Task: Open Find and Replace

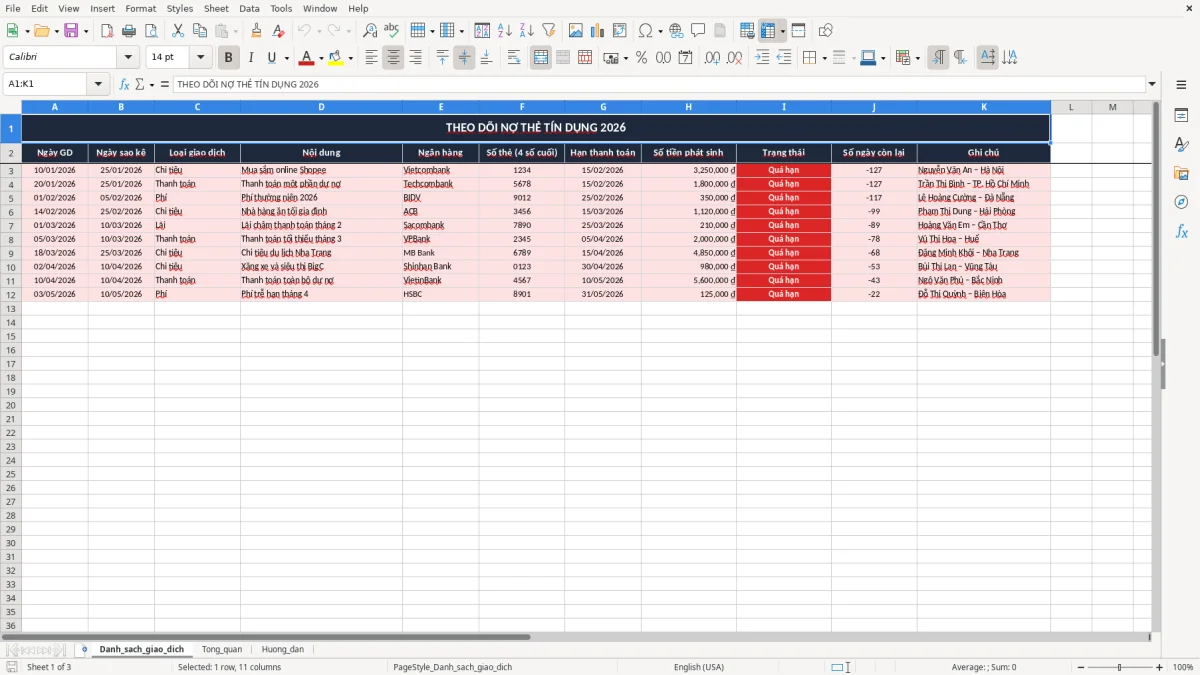Action: pos(370,31)
